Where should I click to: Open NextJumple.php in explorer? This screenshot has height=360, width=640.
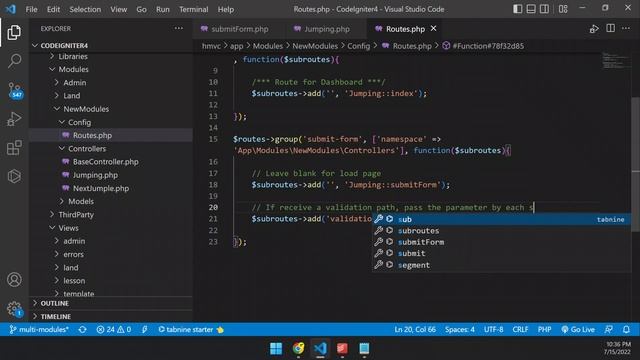[100, 188]
